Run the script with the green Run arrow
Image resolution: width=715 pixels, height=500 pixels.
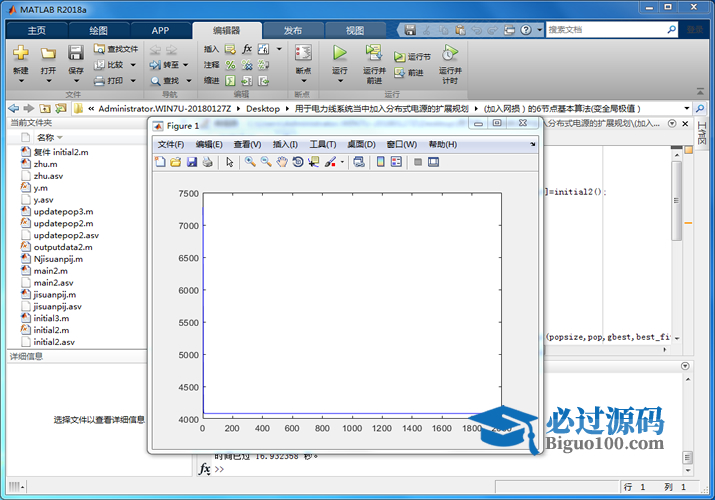pos(339,52)
